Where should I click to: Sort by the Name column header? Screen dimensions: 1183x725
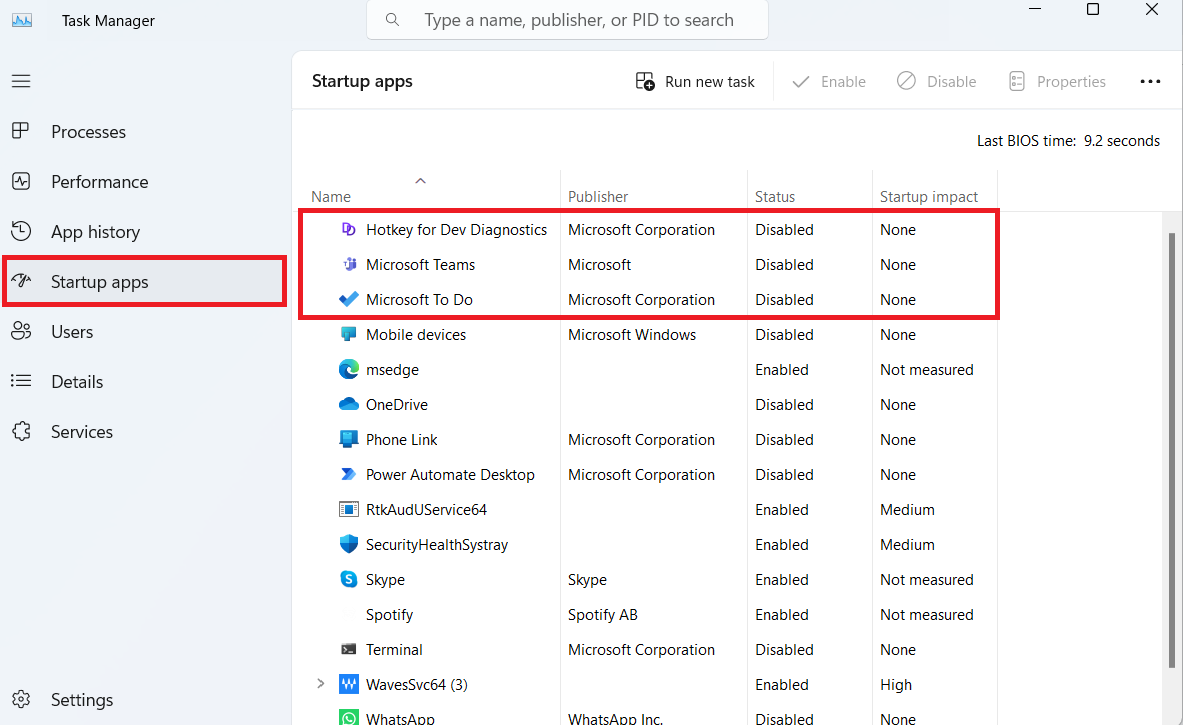click(x=331, y=196)
